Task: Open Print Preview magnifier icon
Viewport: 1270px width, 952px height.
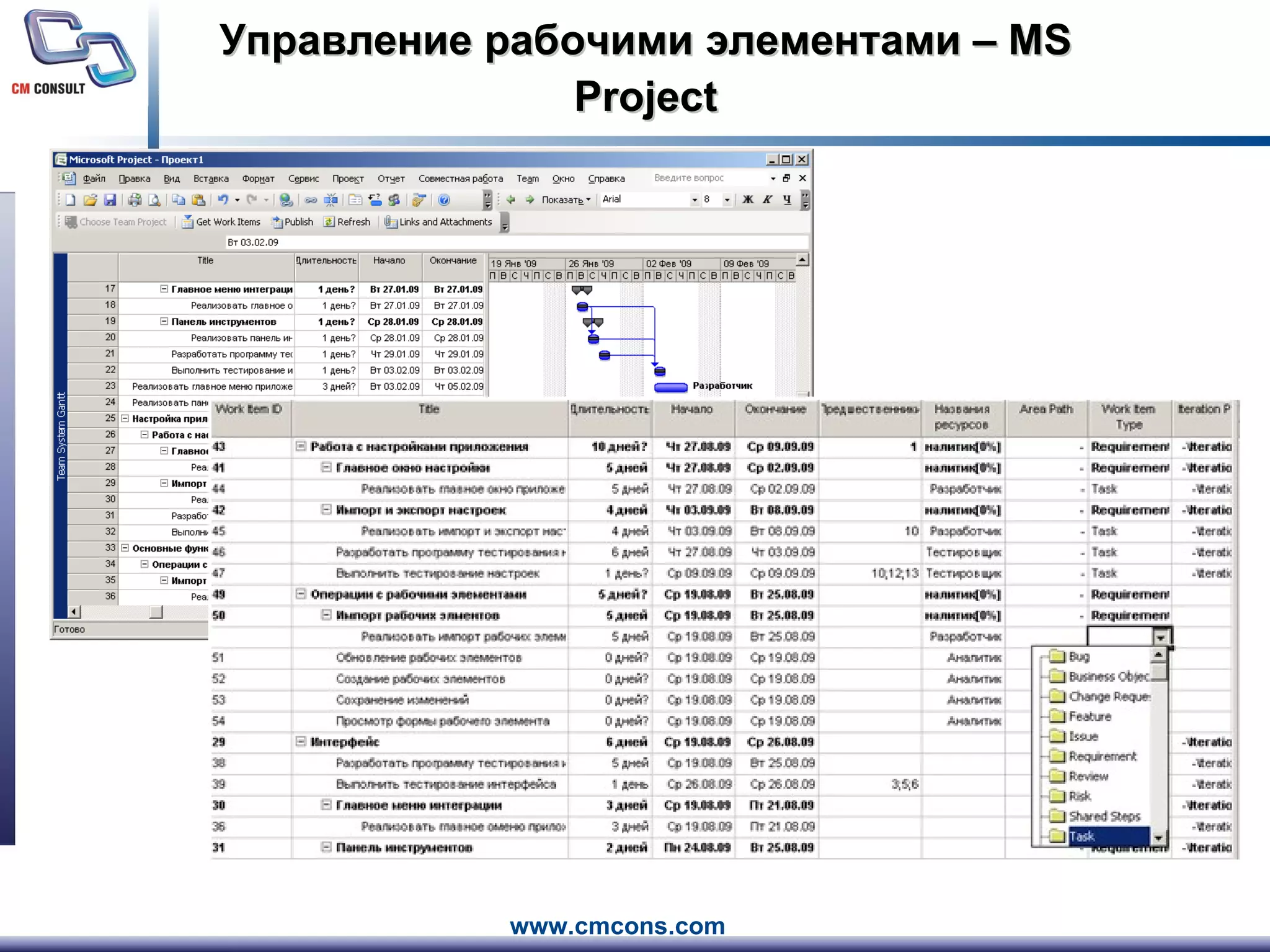Action: coord(154,200)
